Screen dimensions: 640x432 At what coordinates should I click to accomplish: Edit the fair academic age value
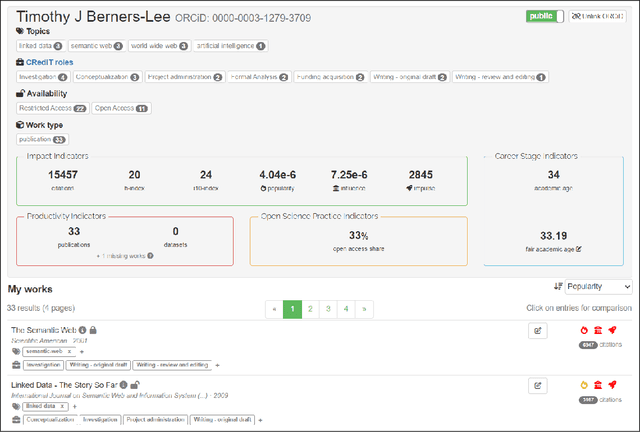(579, 249)
